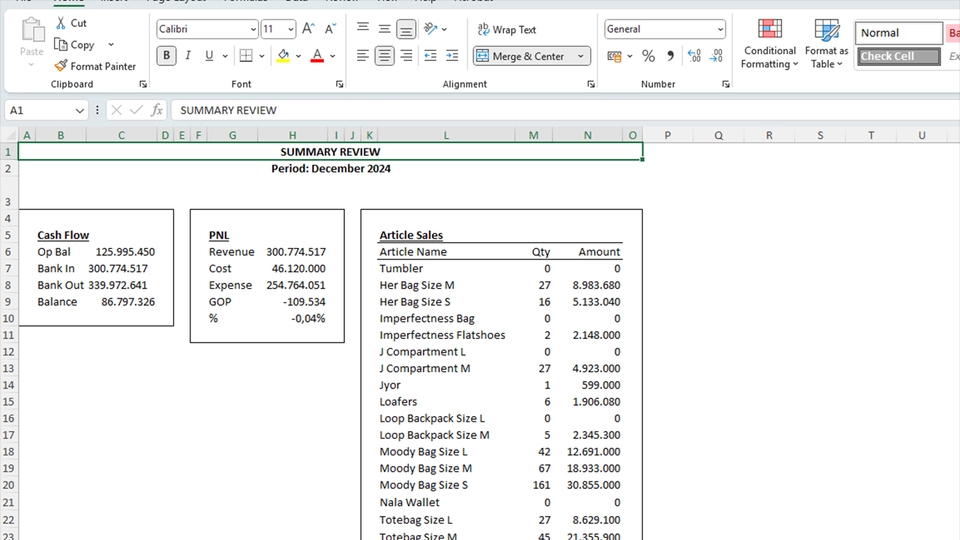Viewport: 960px width, 540px height.
Task: Open underline style dropdown arrow
Action: tap(225, 56)
